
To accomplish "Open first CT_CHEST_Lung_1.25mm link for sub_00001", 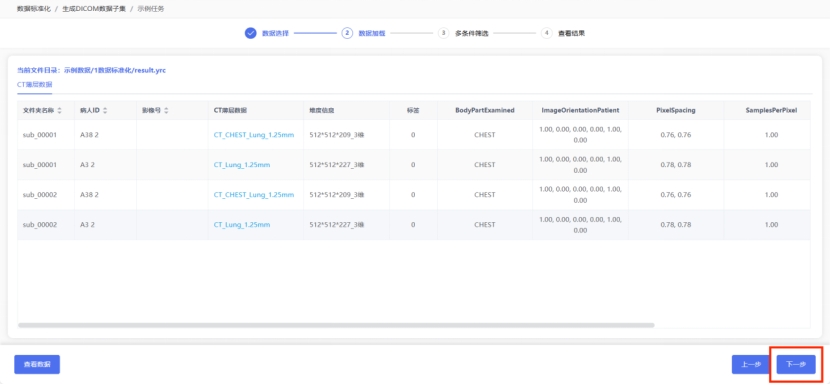I will [254, 135].
